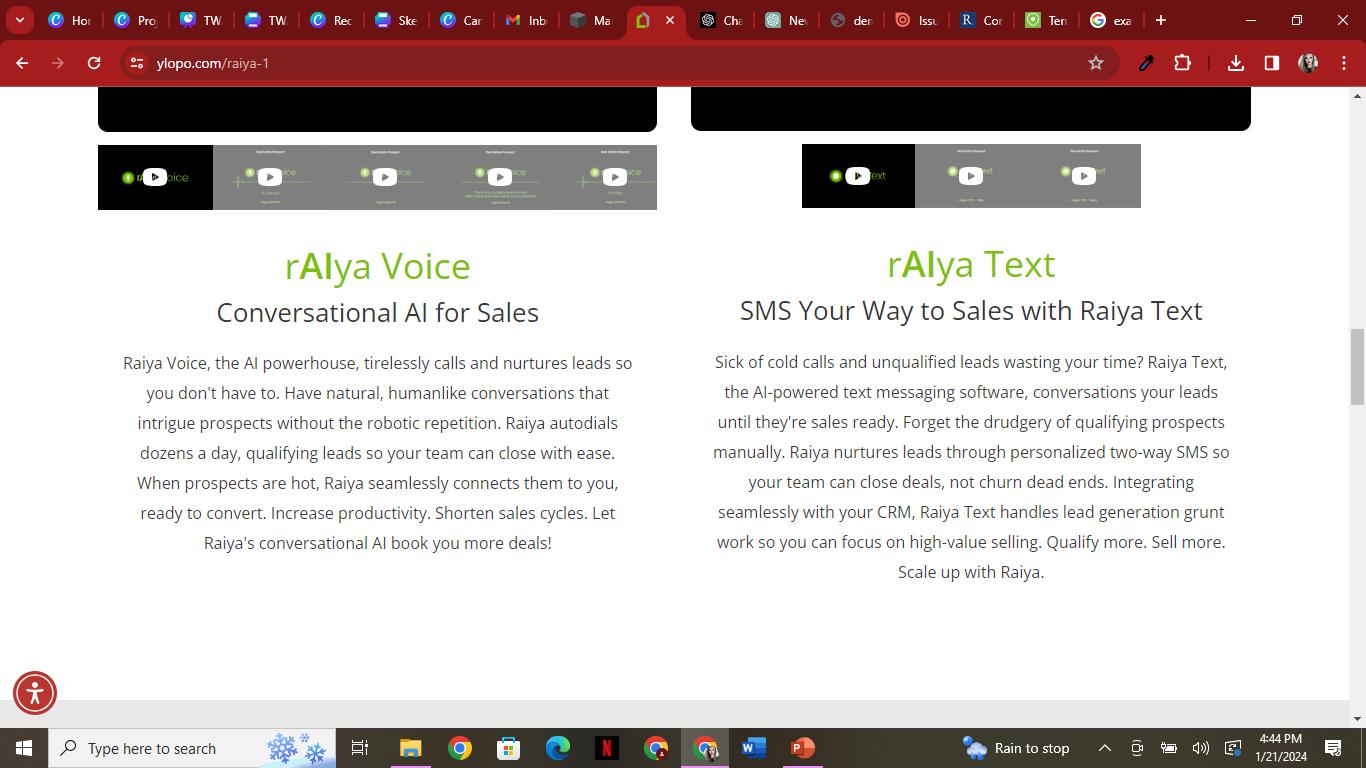The width and height of the screenshot is (1366, 768).
Task: Play the third rAIya Voice video thumbnail
Action: (384, 177)
